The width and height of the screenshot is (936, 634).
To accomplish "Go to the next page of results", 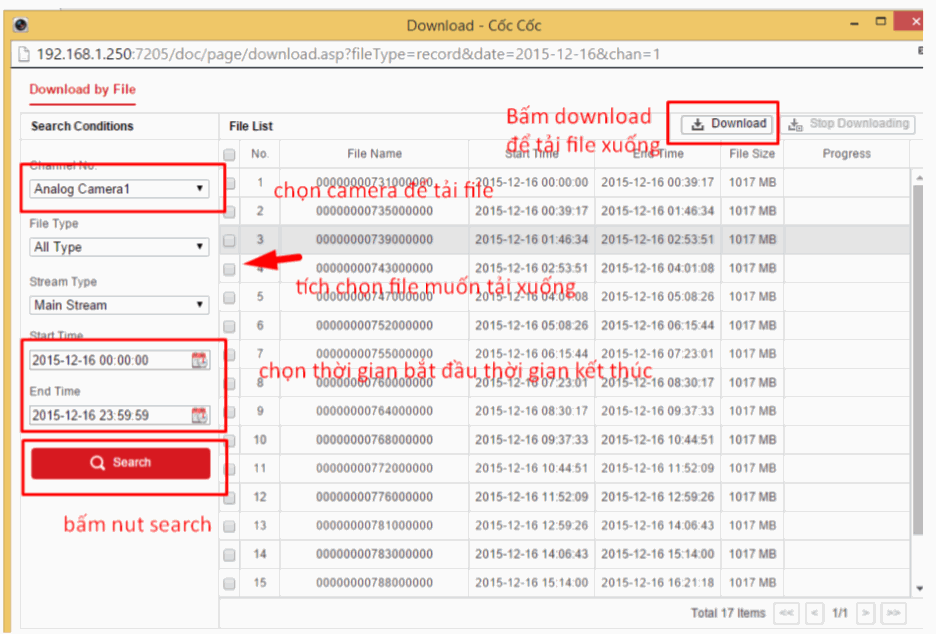I will (x=866, y=612).
